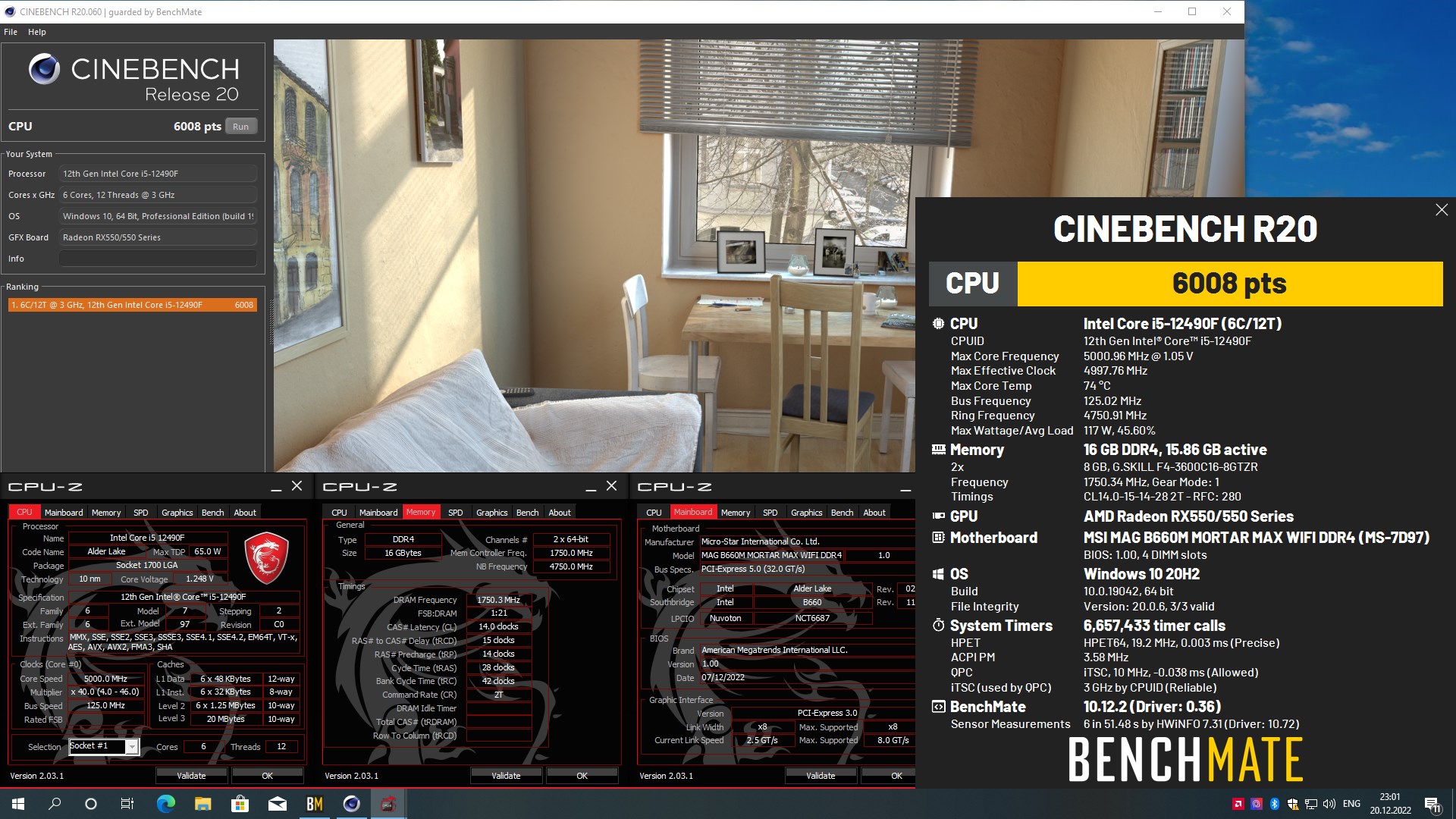Open the network status tray icon
This screenshot has height=819, width=1456.
pos(1311,804)
